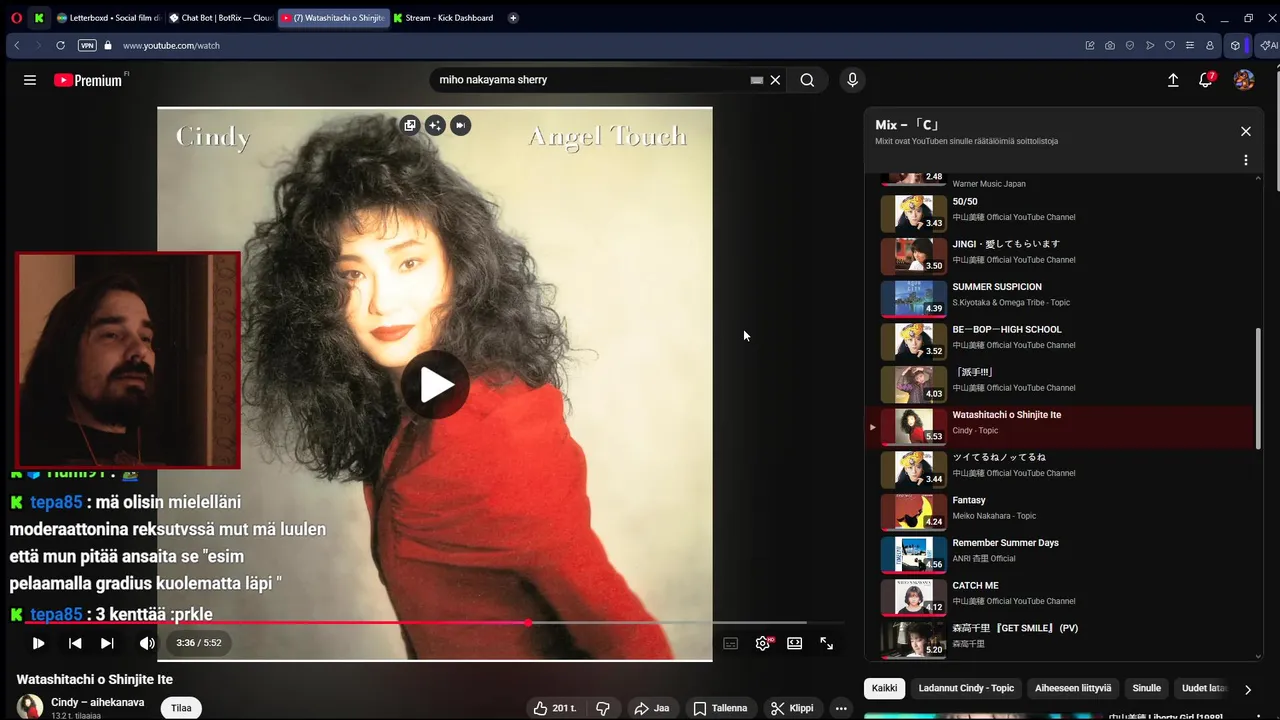Viewport: 1280px width, 720px height.
Task: Subscribe with the Tilaa button
Action: [x=181, y=708]
